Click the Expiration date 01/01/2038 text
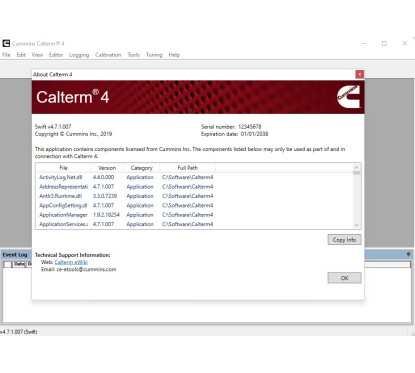The width and height of the screenshot is (415, 373). [234, 134]
